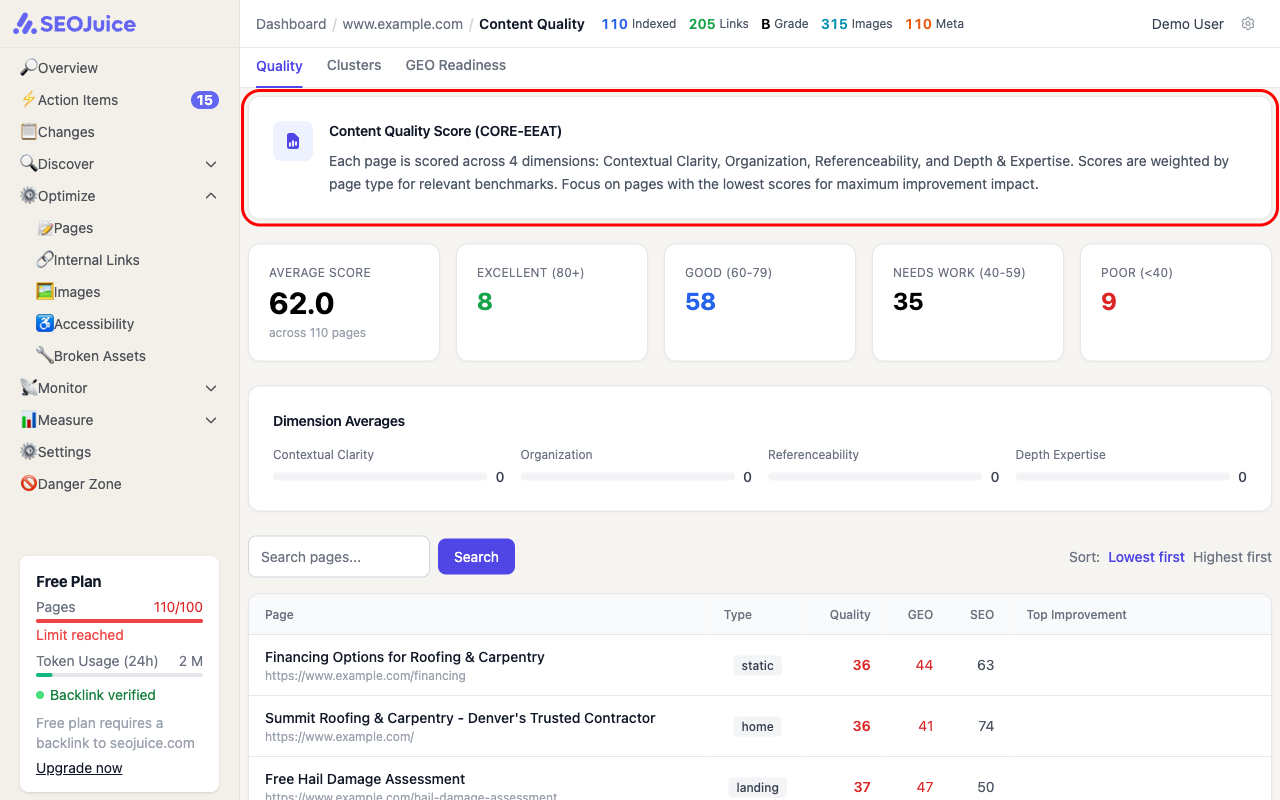Click the 315 Images stat
Viewport: 1280px width, 800px height.
pos(856,24)
